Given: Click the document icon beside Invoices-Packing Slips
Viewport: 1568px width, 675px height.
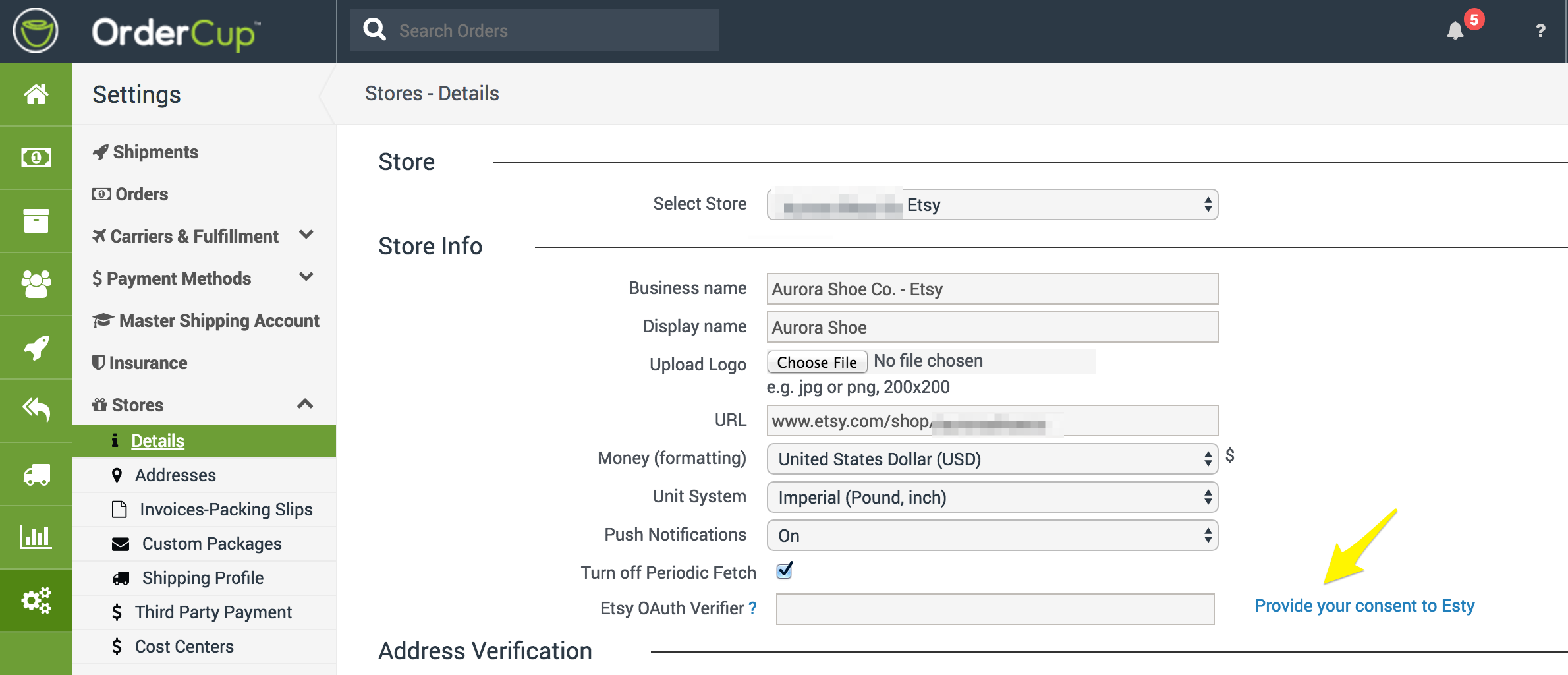Looking at the screenshot, I should pyautogui.click(x=119, y=509).
